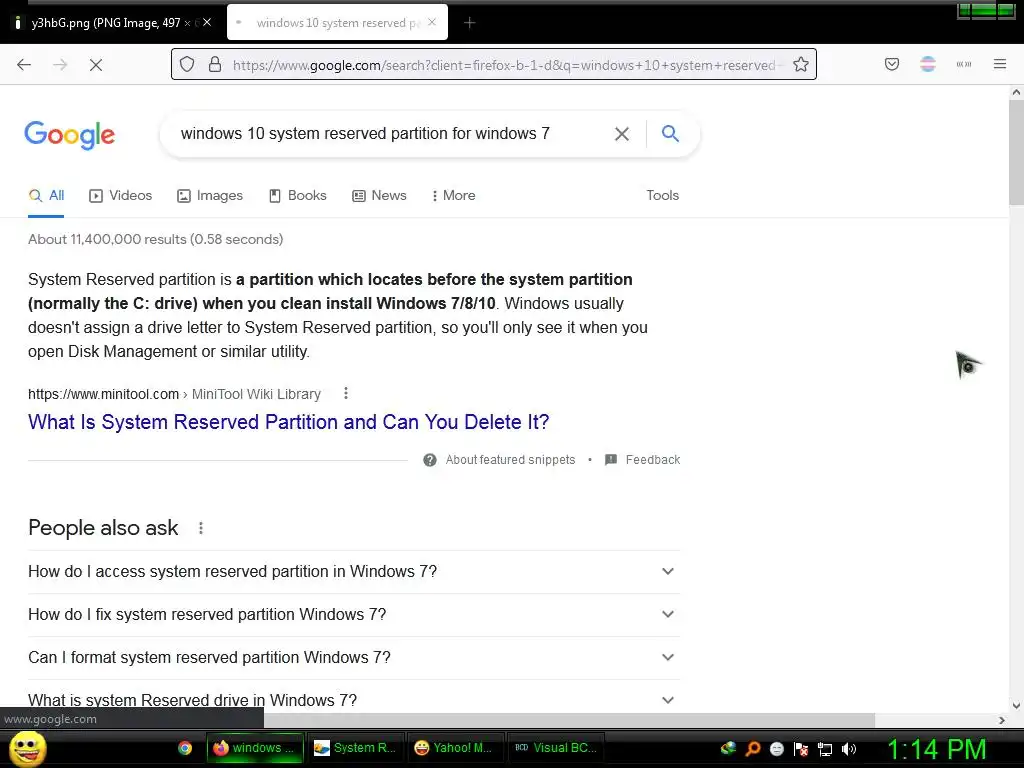The width and height of the screenshot is (1024, 768).
Task: Open the tracking protection shield icon
Action: tap(187, 65)
